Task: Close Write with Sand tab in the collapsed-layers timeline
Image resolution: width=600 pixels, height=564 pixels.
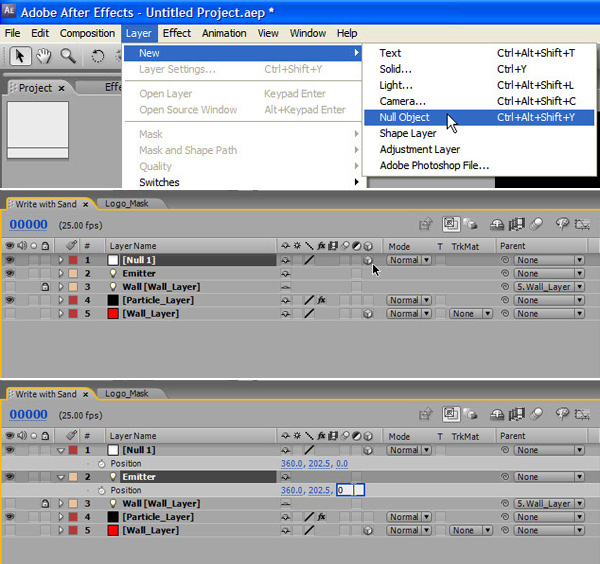Action: [86, 204]
